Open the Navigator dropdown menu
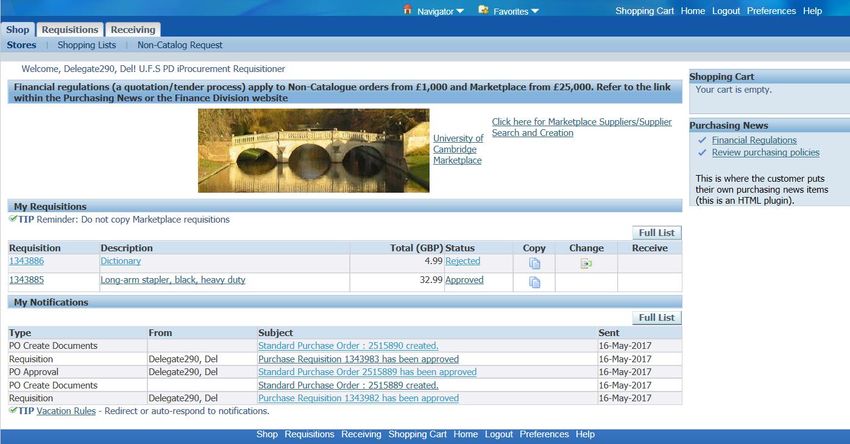Image resolution: width=850 pixels, height=444 pixels. pos(440,11)
